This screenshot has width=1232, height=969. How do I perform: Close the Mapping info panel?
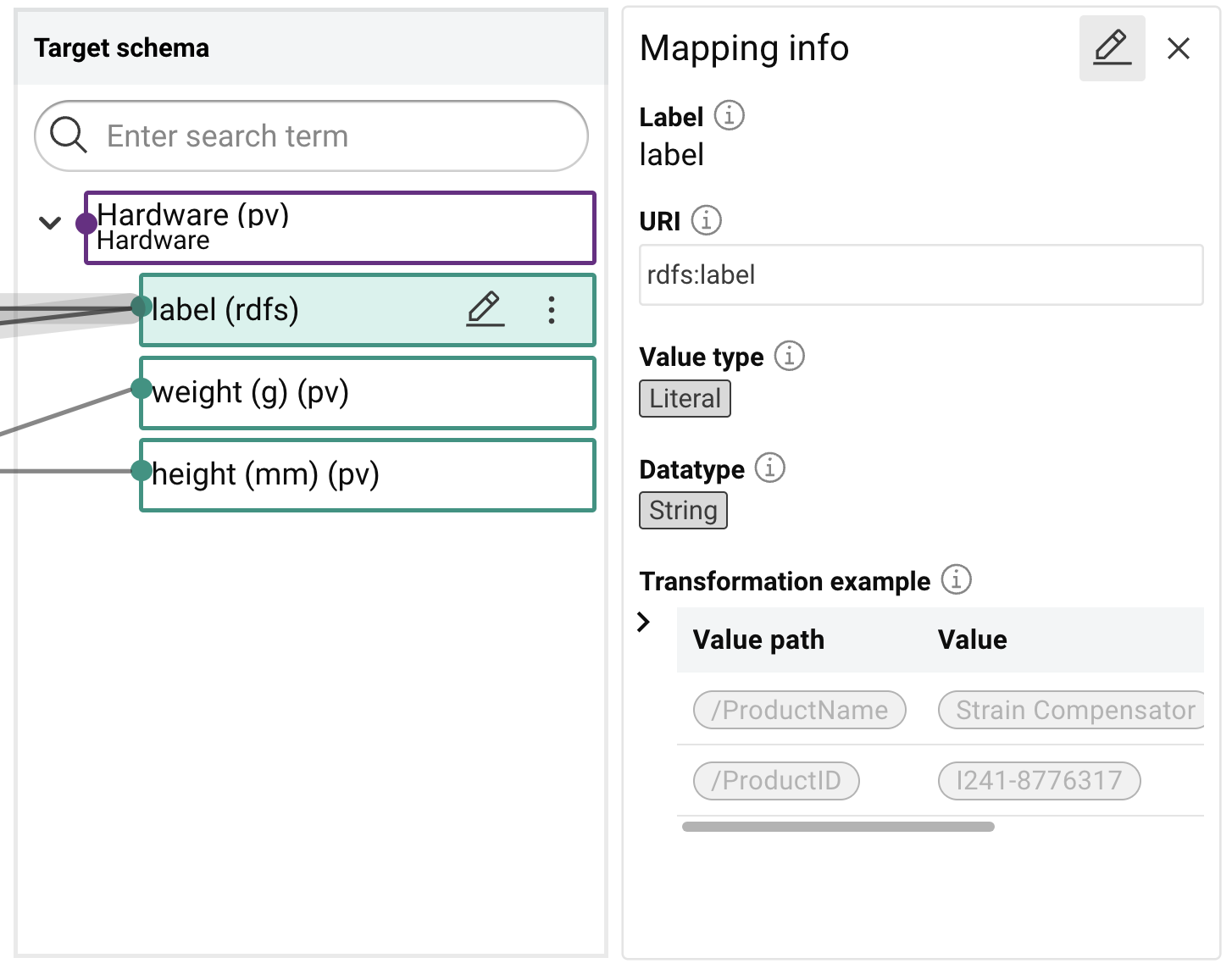tap(1178, 48)
